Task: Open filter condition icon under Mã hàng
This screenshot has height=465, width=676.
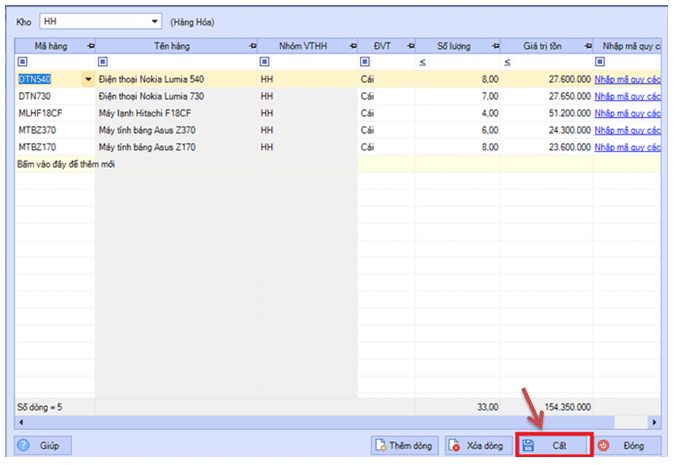Action: pyautogui.click(x=23, y=62)
